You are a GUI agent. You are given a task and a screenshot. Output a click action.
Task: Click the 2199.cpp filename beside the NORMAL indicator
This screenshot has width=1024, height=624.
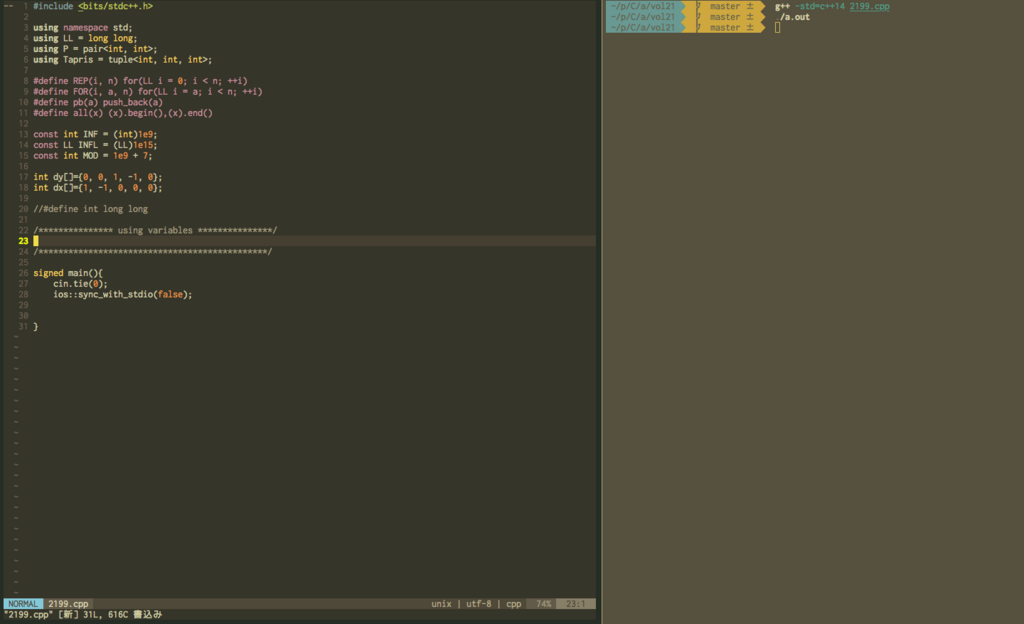(68, 604)
